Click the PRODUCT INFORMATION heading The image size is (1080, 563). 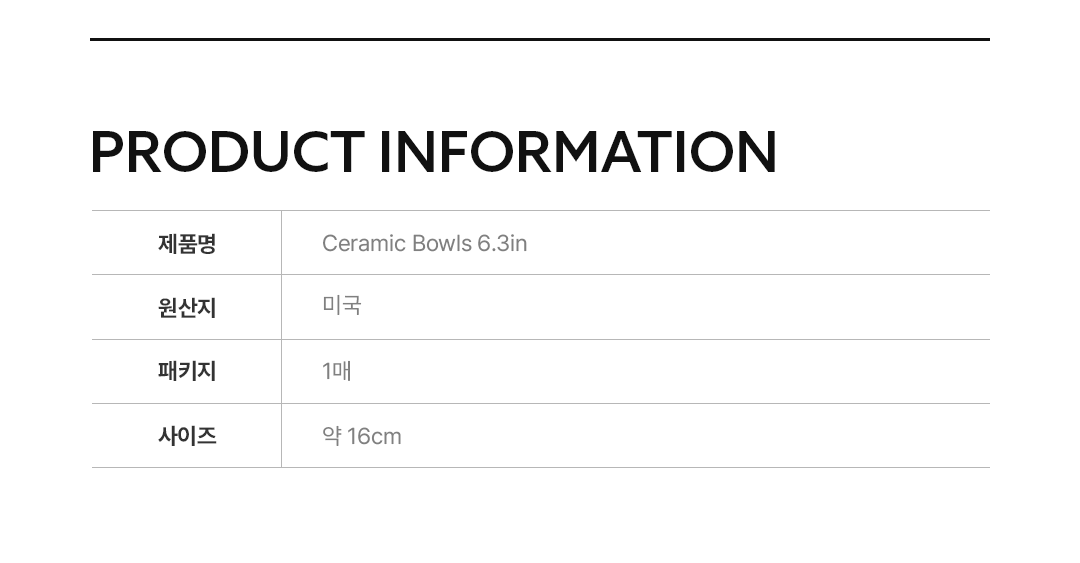[x=433, y=152]
